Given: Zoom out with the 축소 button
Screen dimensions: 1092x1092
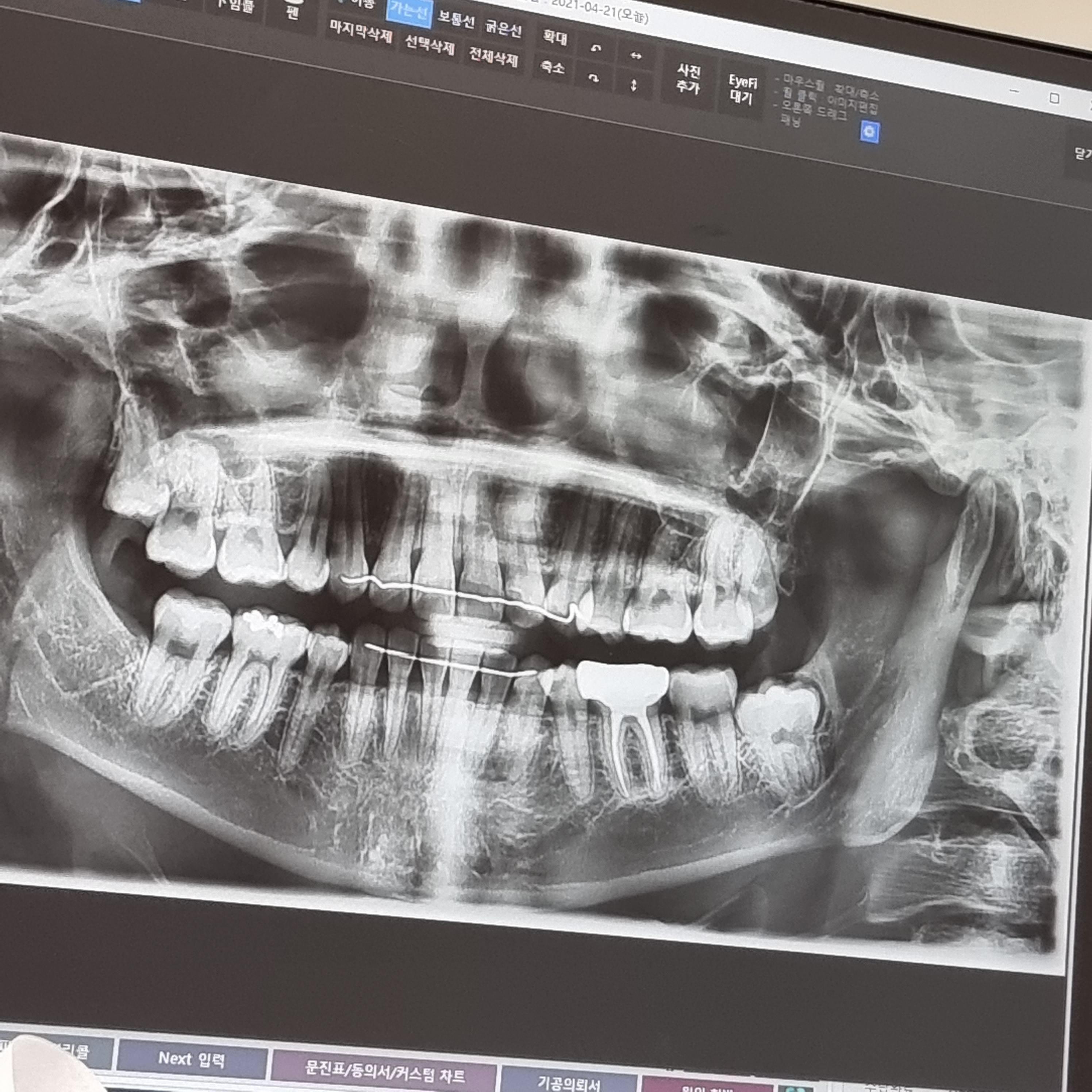Looking at the screenshot, I should click(x=552, y=67).
